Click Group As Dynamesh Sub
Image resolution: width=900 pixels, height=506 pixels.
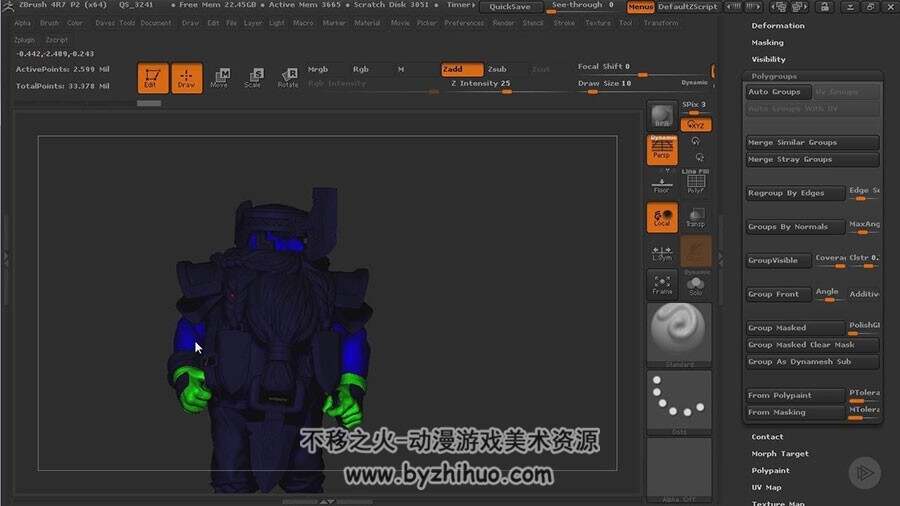click(x=812, y=361)
